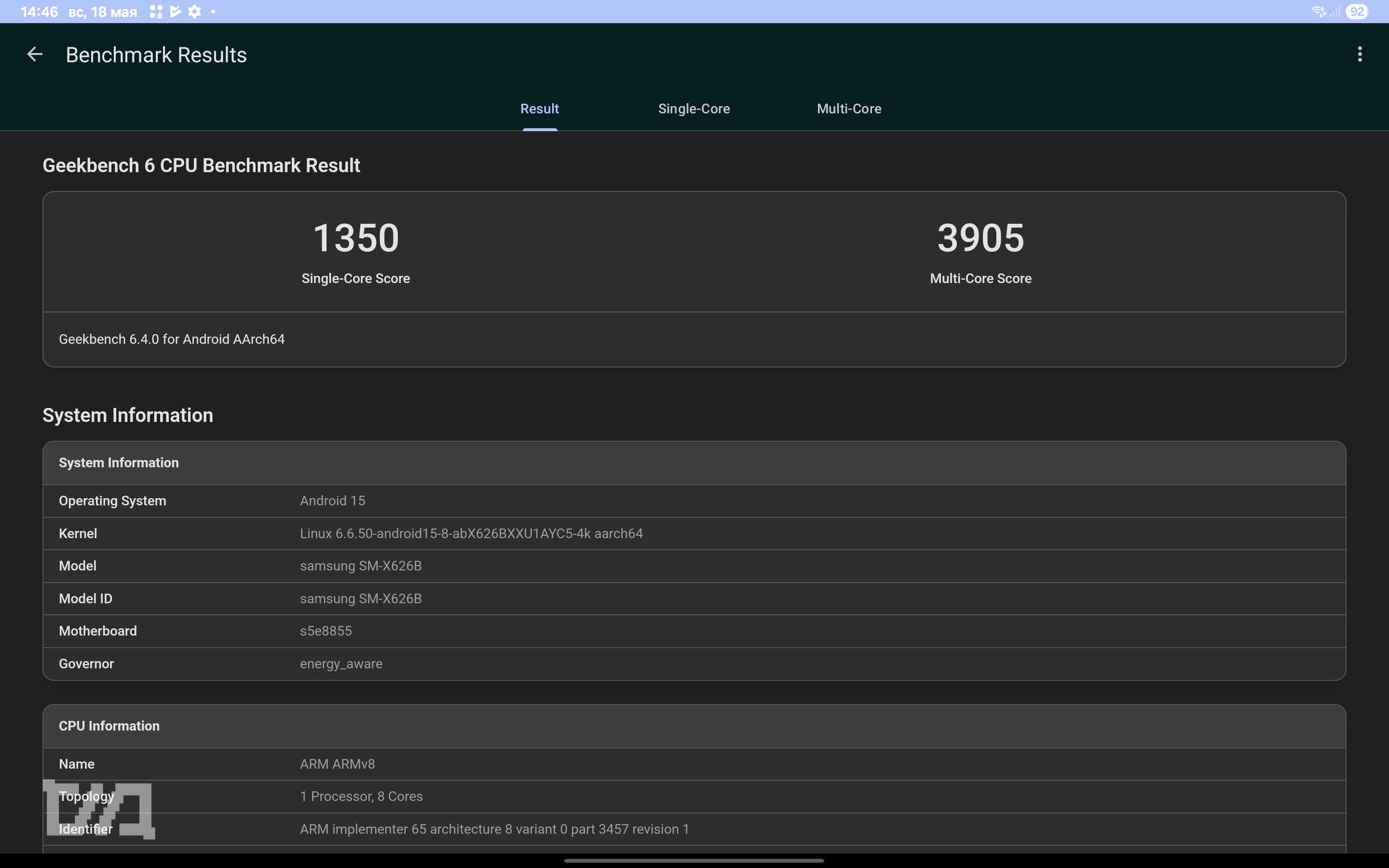Tap the CPU Information table header
The height and width of the screenshot is (868, 1389).
click(x=694, y=726)
